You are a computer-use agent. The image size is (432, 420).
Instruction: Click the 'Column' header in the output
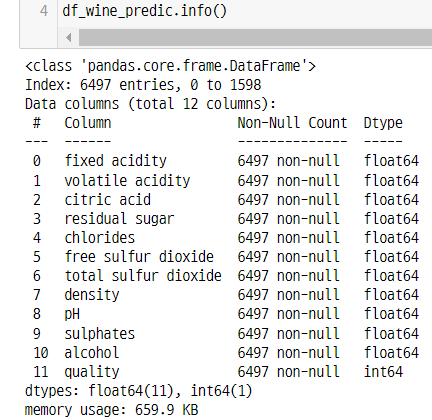click(x=88, y=123)
